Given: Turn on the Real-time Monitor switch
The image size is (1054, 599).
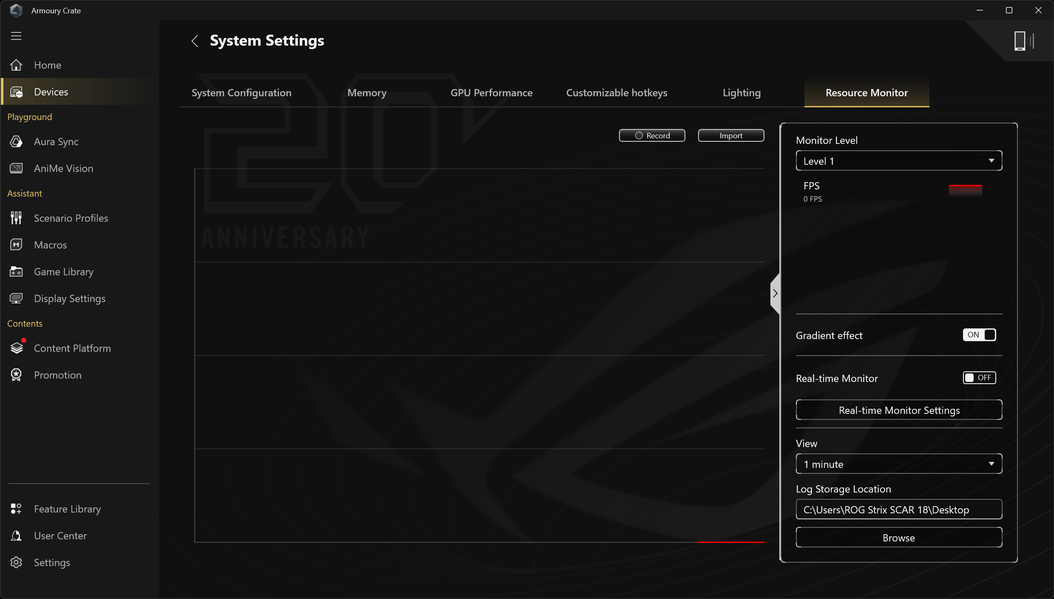Looking at the screenshot, I should [x=979, y=378].
